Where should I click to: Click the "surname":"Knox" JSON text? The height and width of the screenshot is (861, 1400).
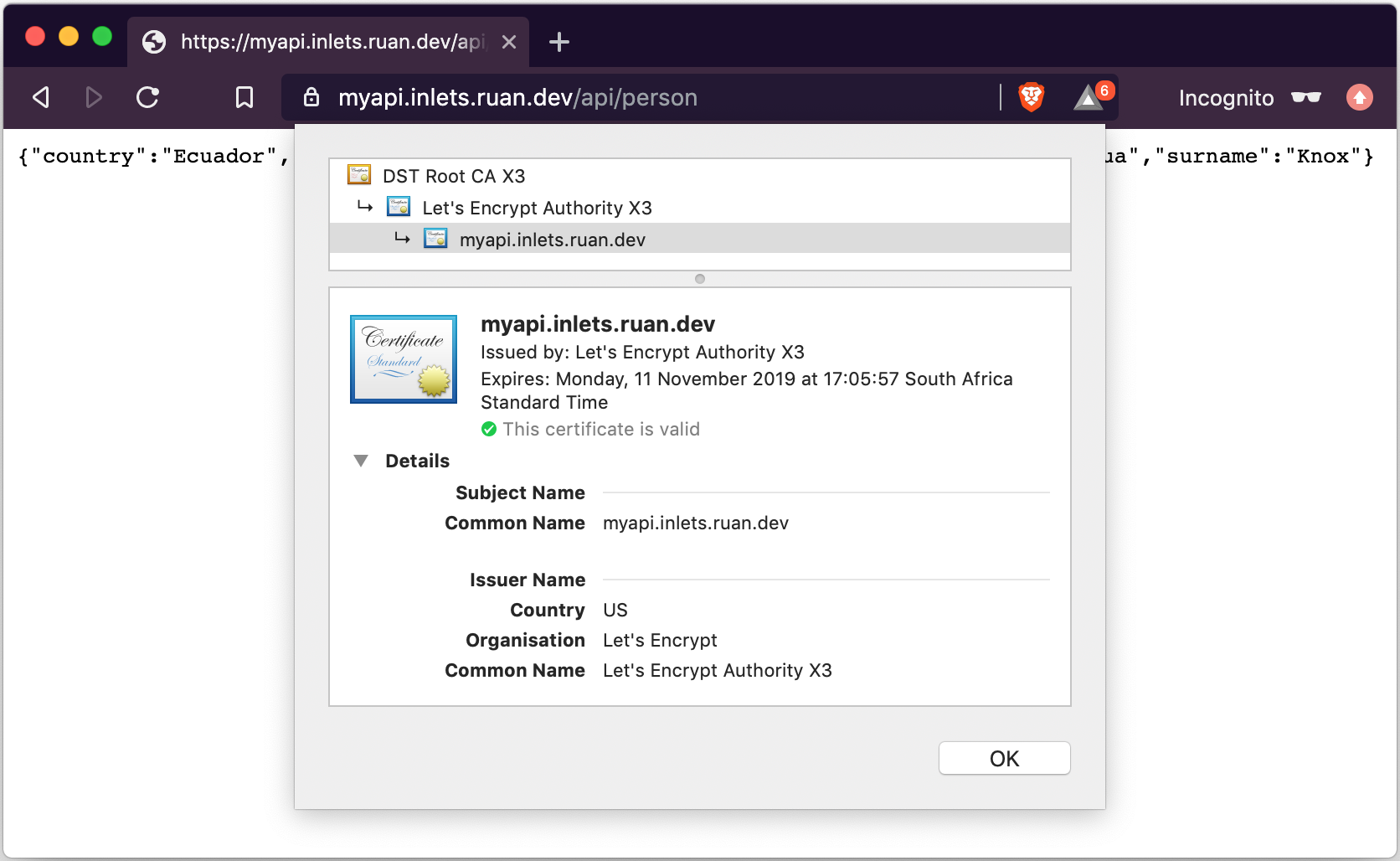1264,156
